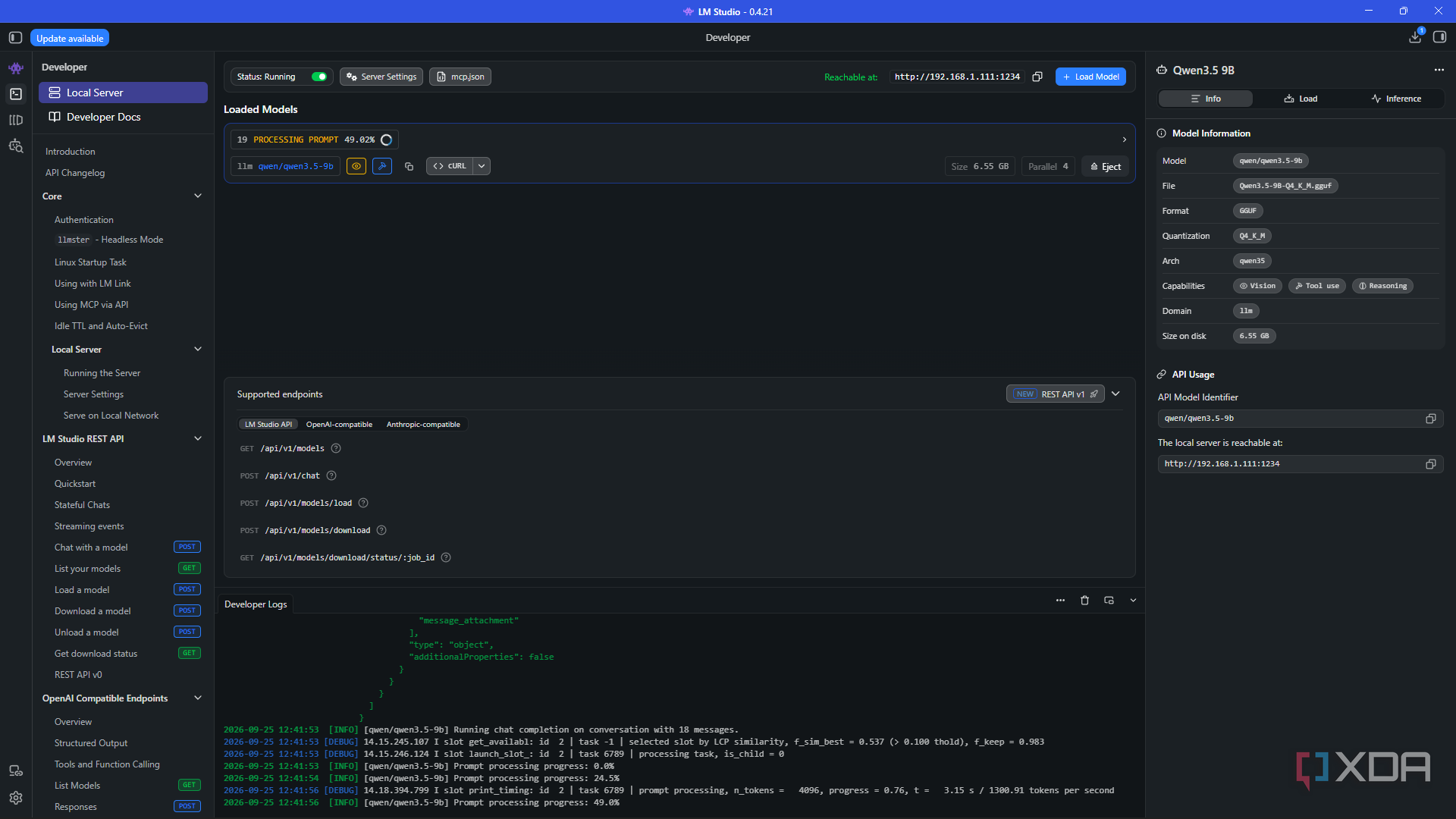
Task: Select the OpenAI-compatible endpoints tab
Action: point(339,425)
